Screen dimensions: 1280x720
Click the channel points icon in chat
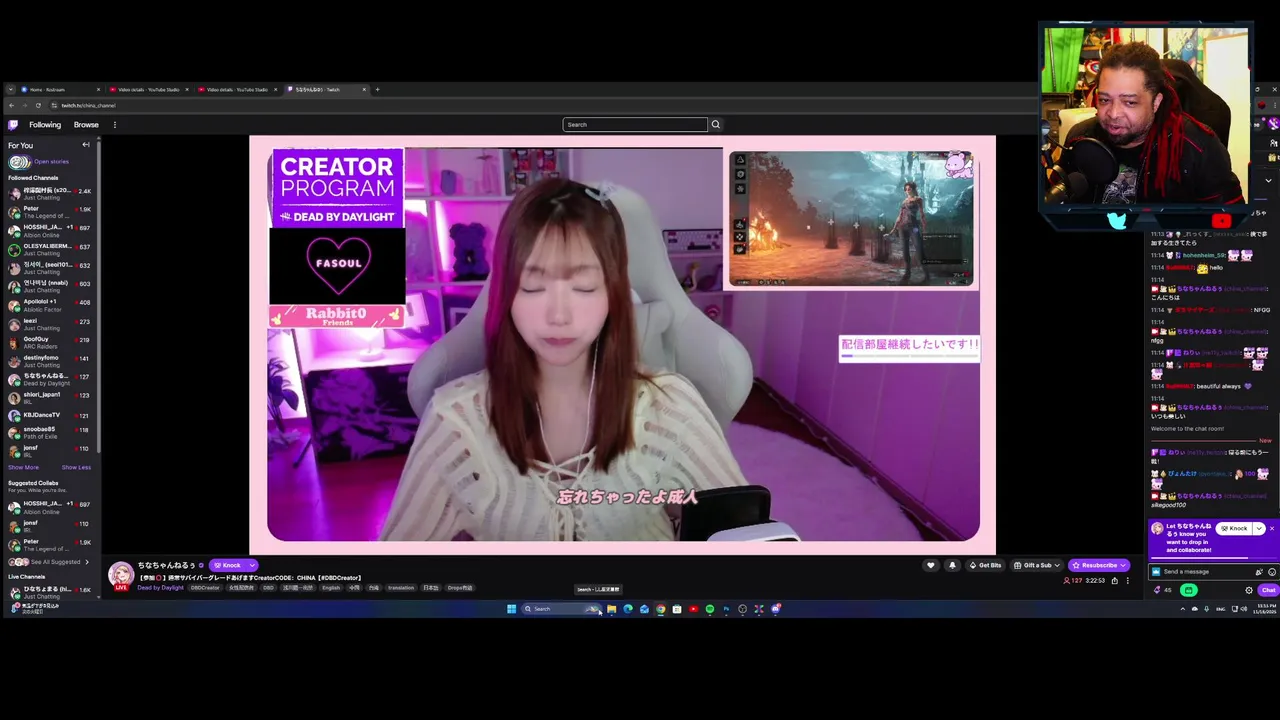pyautogui.click(x=1157, y=590)
